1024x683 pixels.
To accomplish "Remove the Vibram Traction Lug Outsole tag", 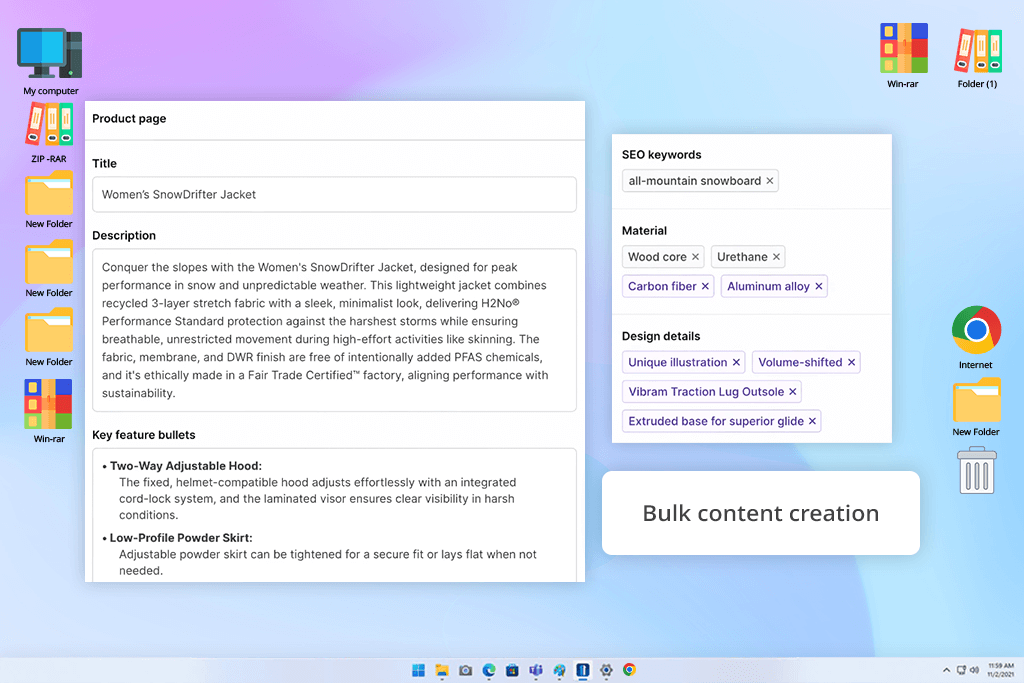I will (x=793, y=392).
